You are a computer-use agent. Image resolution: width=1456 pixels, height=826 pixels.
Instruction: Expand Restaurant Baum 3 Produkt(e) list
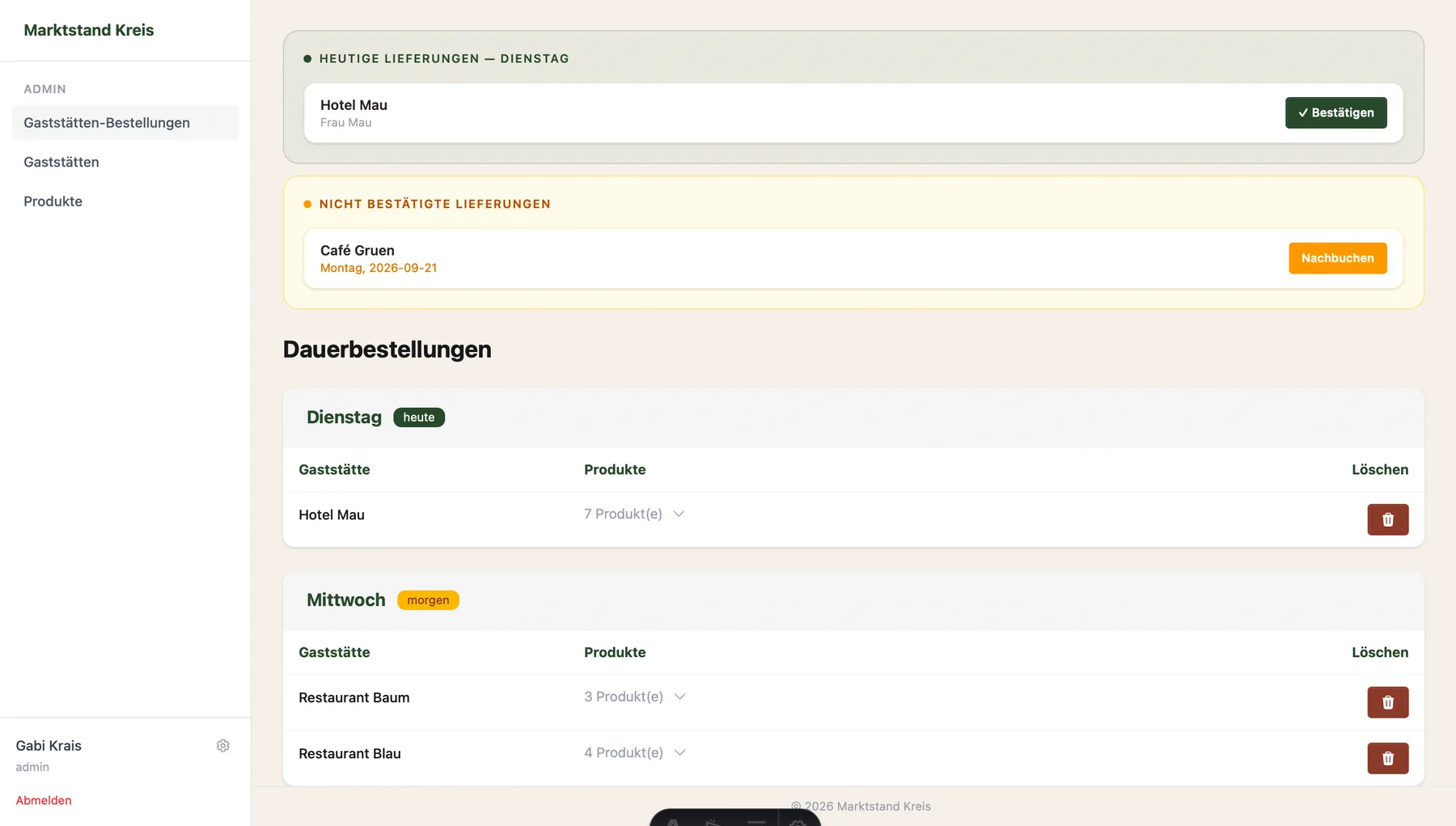pyautogui.click(x=635, y=697)
